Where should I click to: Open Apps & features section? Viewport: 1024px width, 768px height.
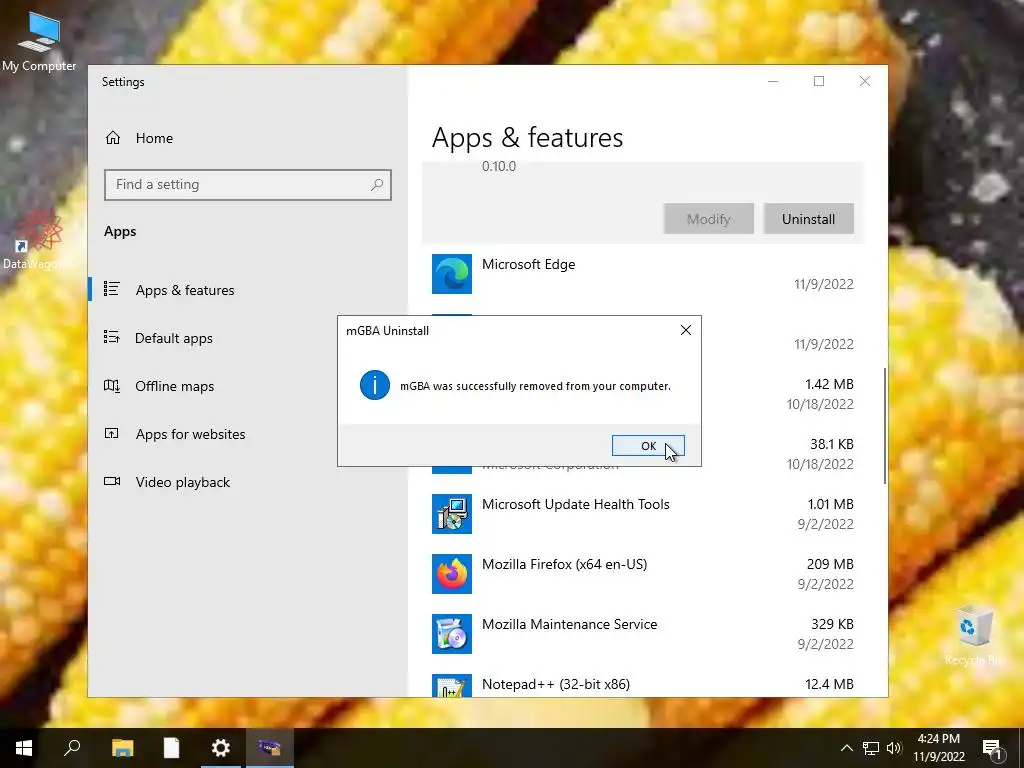click(185, 290)
